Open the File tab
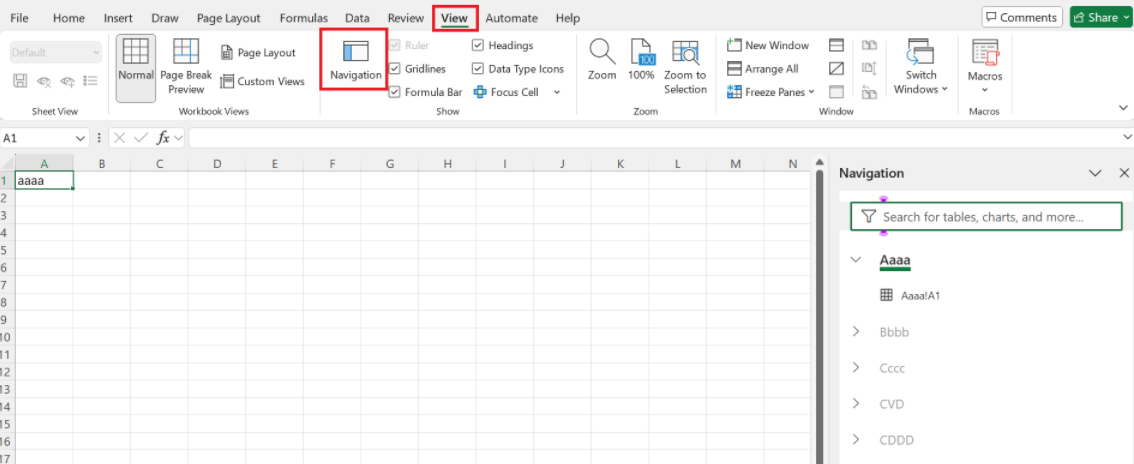Viewport: 1134px width, 464px height. [x=20, y=18]
